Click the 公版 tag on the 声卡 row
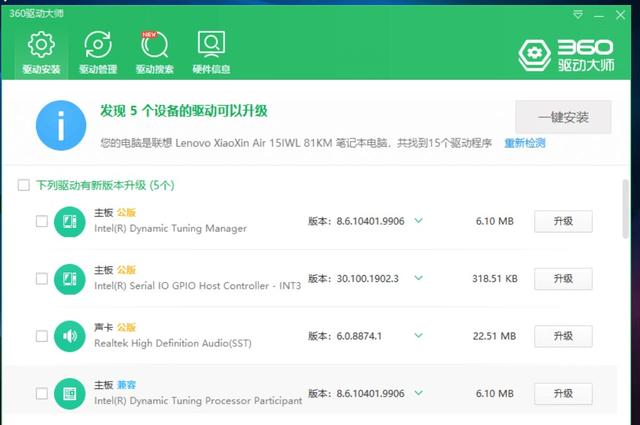The image size is (640, 425). [x=127, y=327]
